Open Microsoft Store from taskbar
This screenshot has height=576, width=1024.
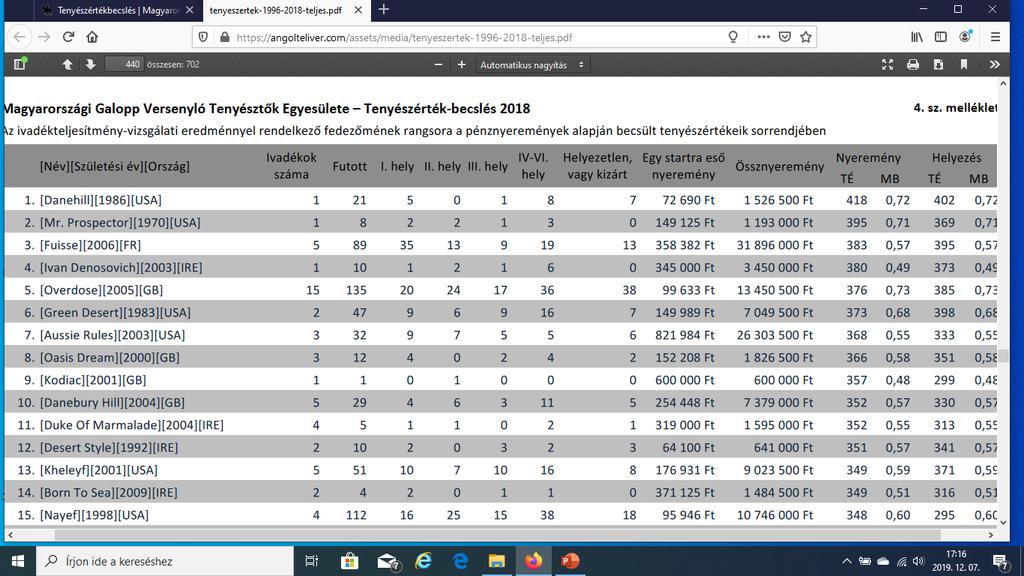coord(349,561)
